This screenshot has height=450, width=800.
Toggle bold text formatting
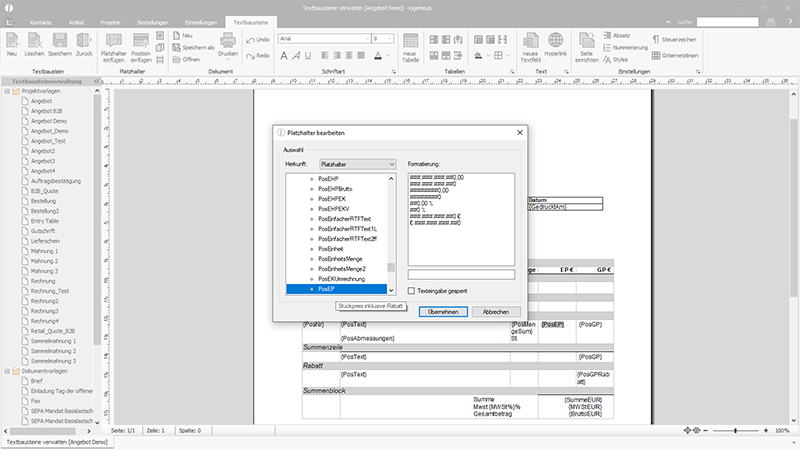(x=284, y=56)
